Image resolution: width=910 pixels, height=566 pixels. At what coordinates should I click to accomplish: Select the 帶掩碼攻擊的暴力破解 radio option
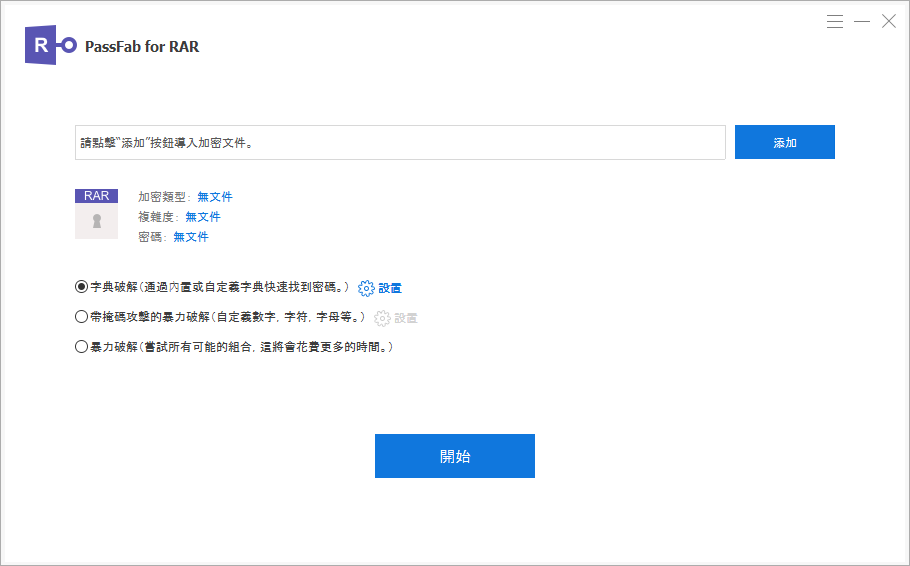click(82, 317)
